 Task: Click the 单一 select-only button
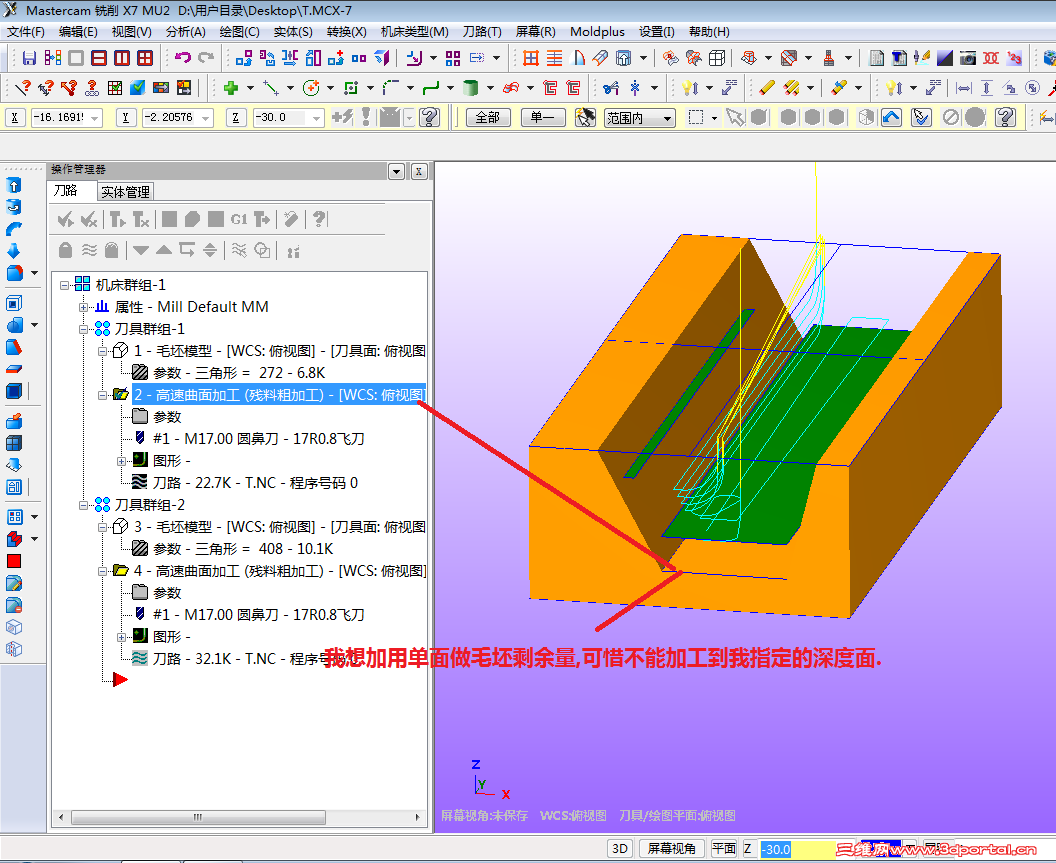(x=543, y=118)
